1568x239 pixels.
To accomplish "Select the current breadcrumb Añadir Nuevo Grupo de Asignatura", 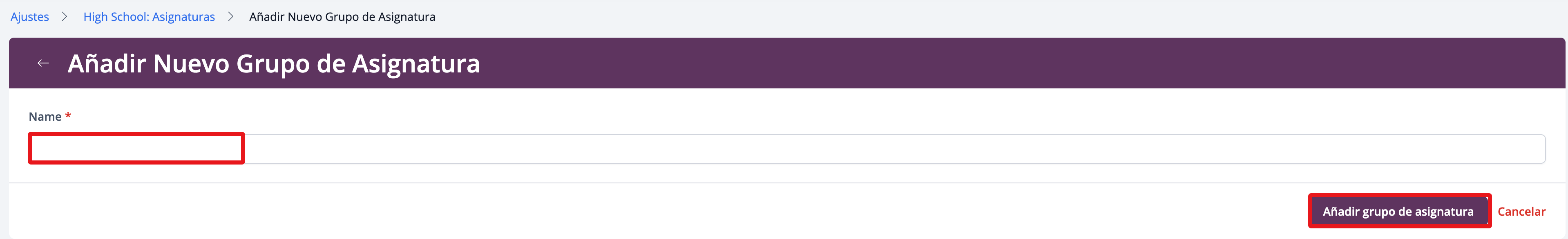I will [342, 17].
